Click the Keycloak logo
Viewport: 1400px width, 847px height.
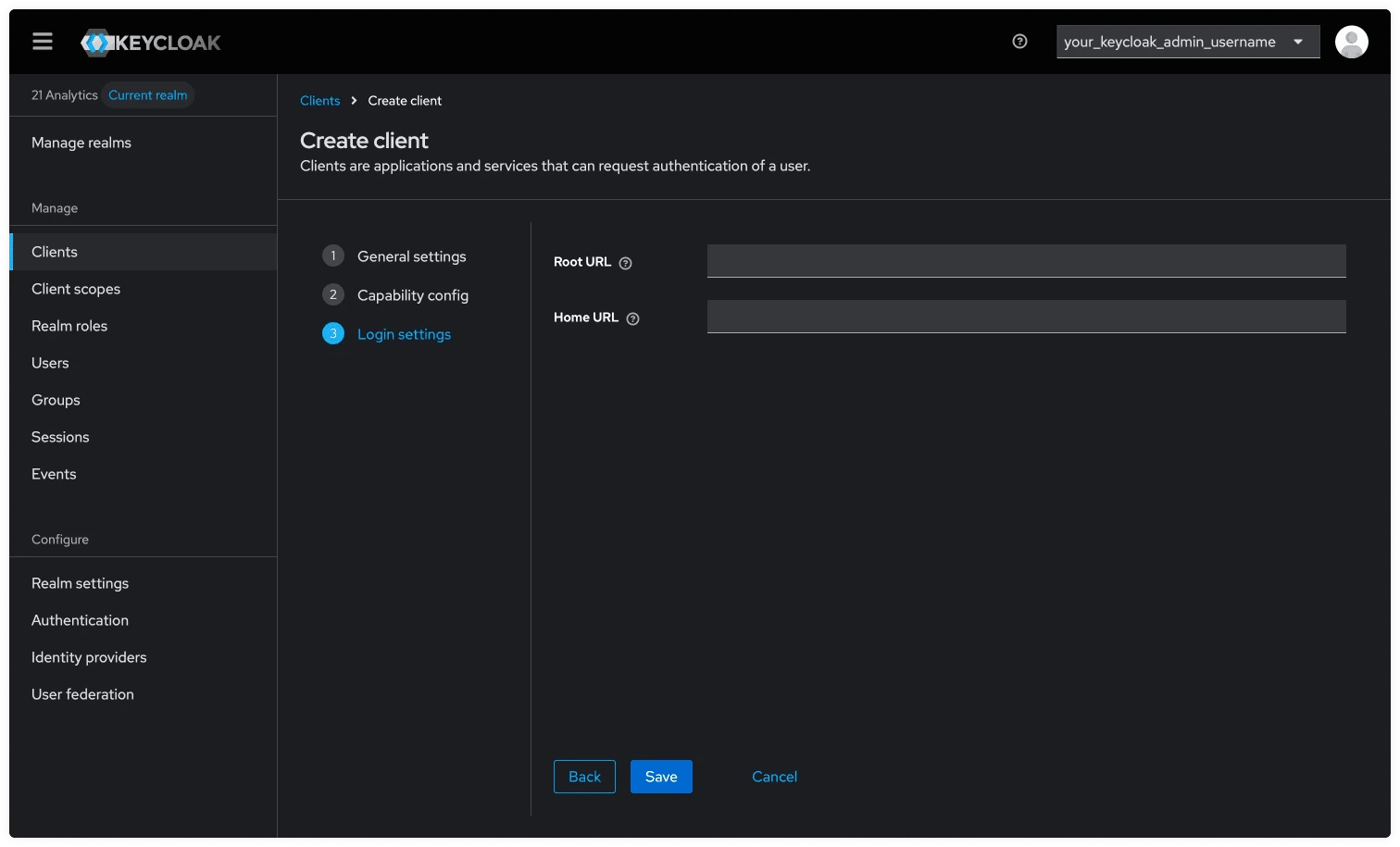(150, 42)
